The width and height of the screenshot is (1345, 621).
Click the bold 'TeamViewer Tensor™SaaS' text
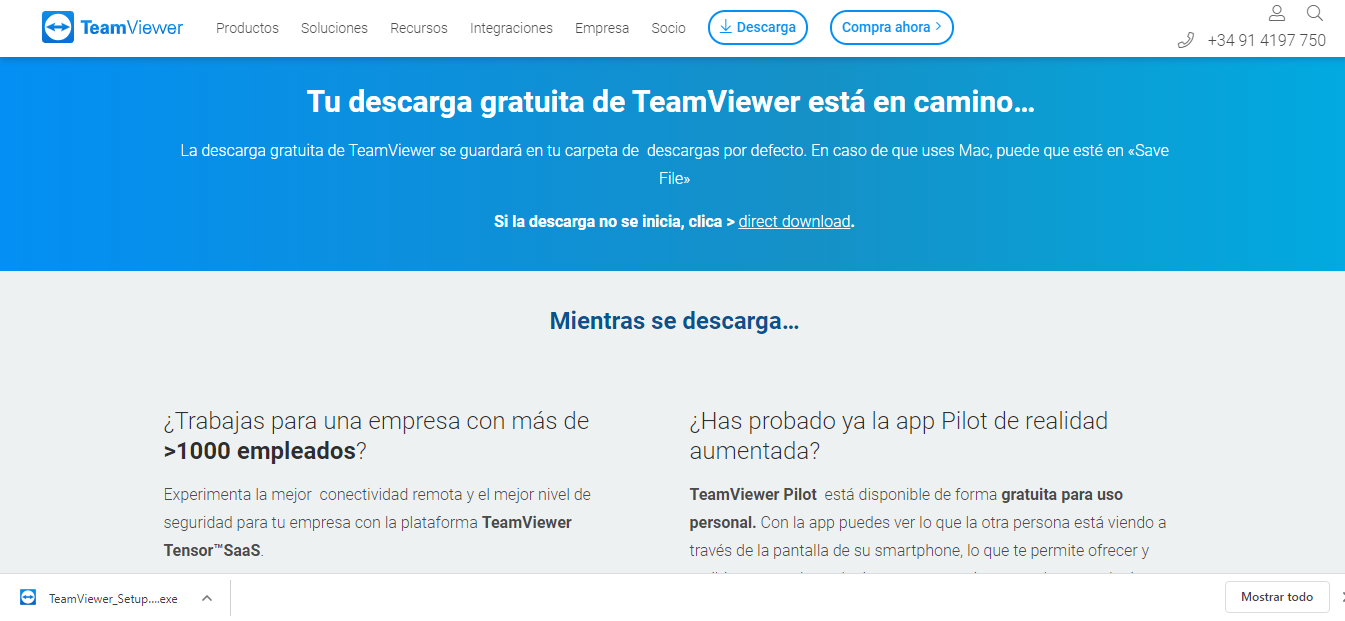pos(367,536)
